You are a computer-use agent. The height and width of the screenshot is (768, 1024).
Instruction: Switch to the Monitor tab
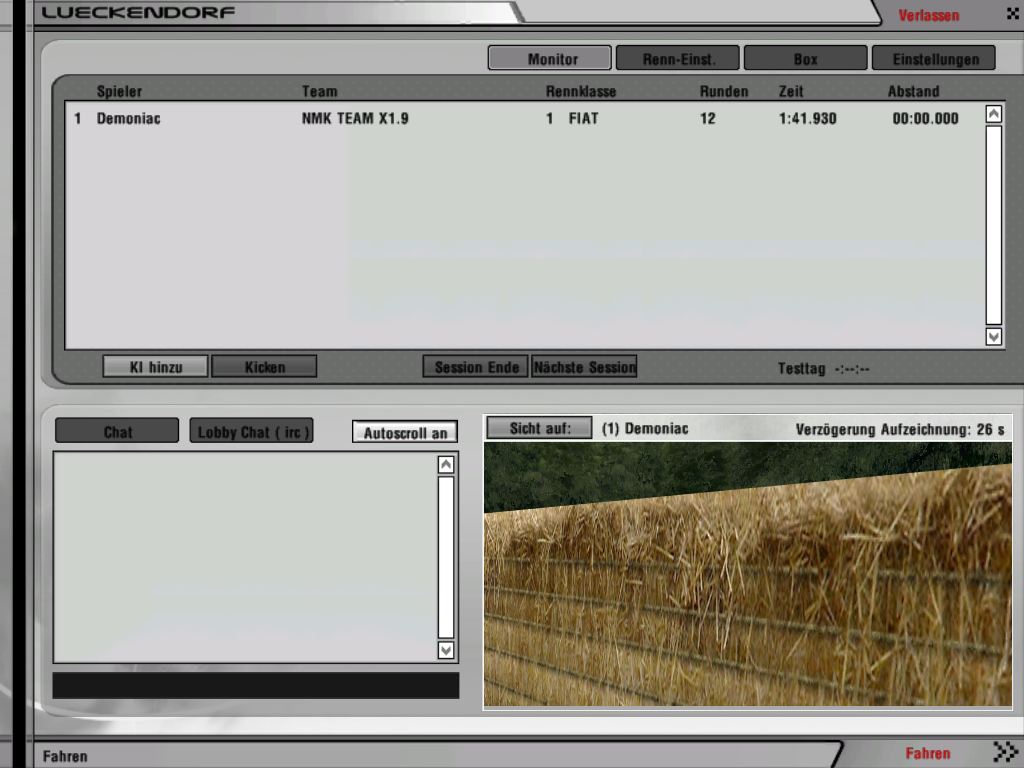549,59
